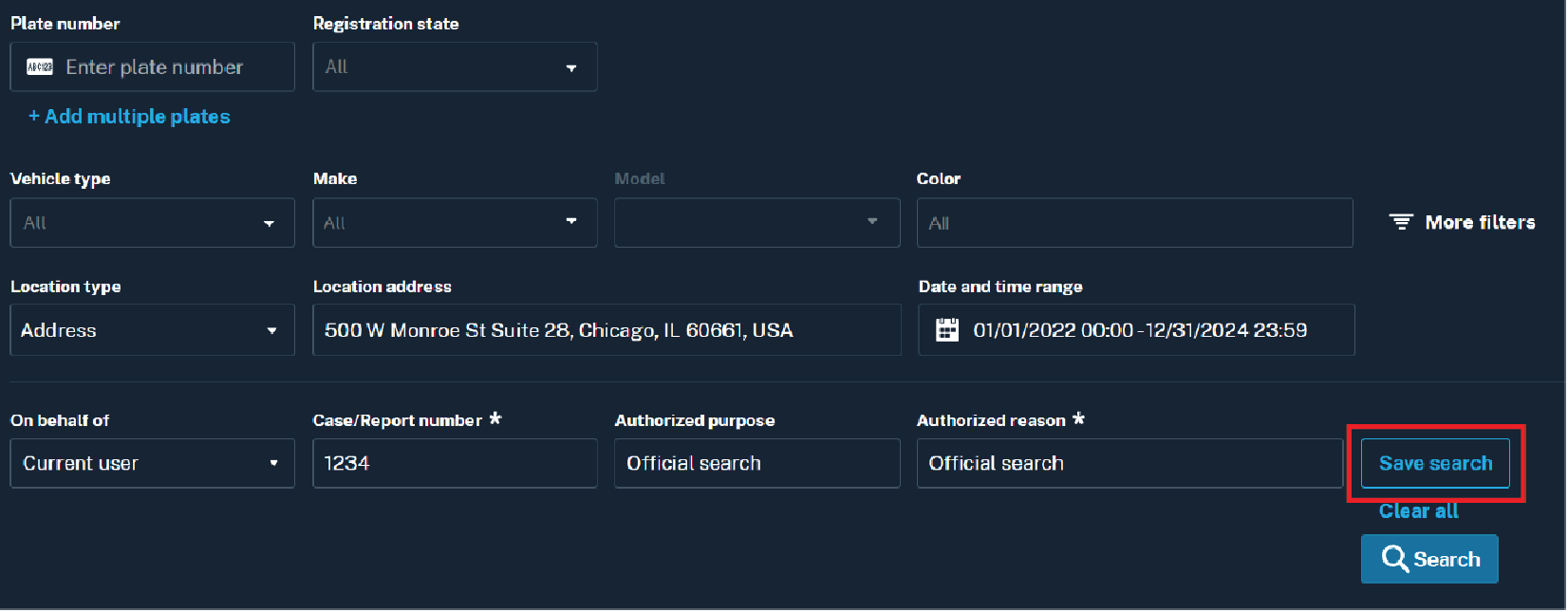Click the Color filter field
Screen dimensions: 1568x612
point(1134,223)
